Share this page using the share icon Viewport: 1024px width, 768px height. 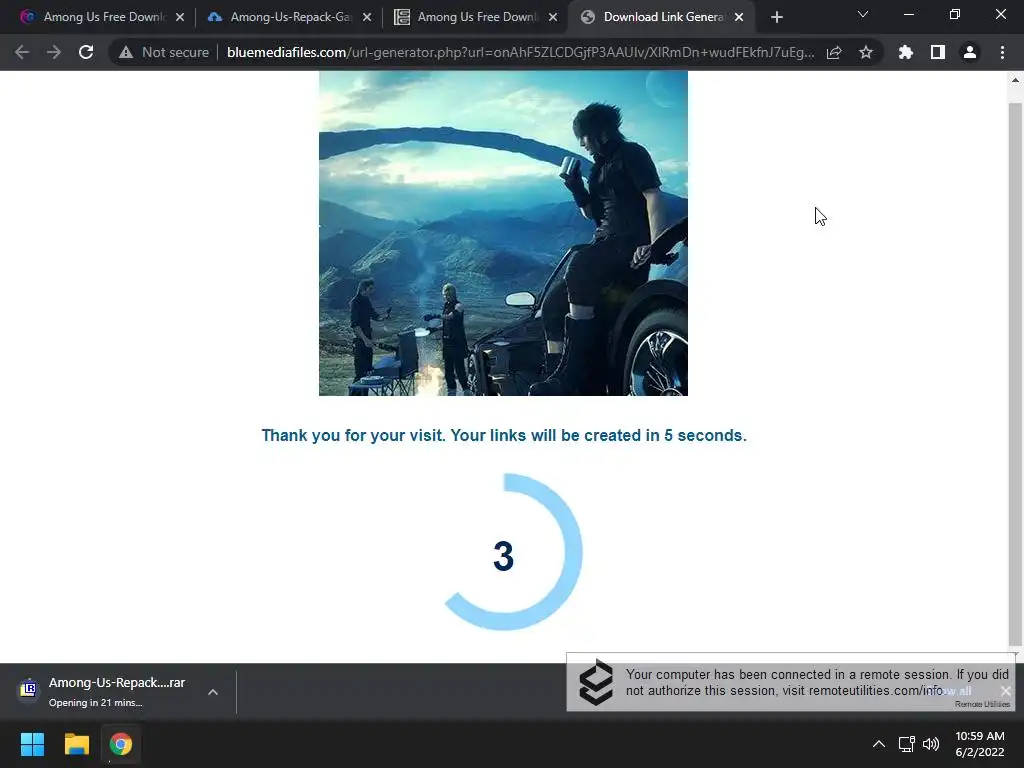coord(834,52)
